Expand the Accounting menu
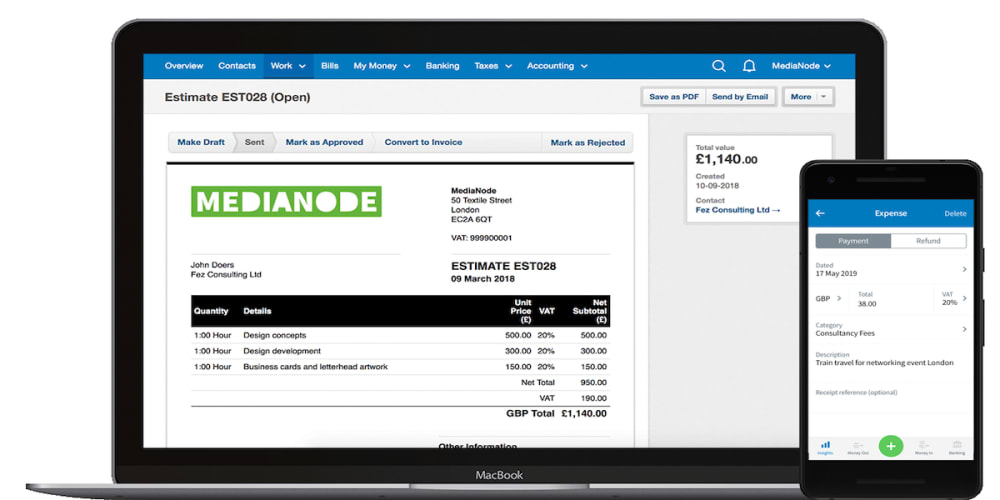1000x500 pixels. point(557,66)
